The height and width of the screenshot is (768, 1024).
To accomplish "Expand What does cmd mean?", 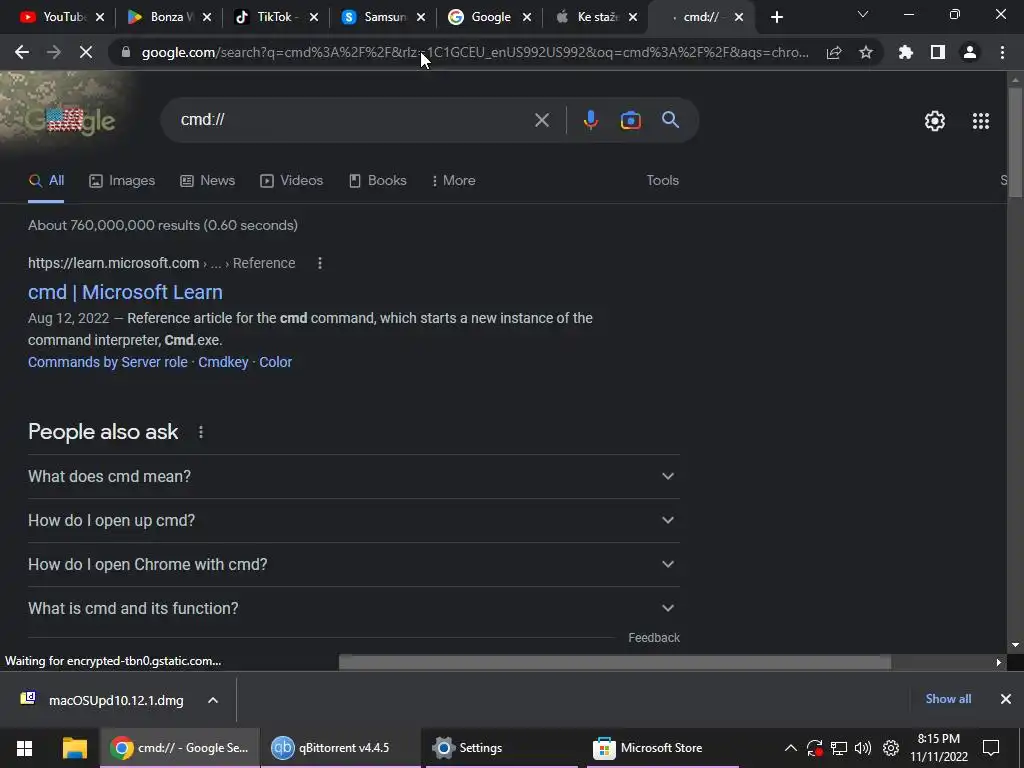I will coord(354,477).
